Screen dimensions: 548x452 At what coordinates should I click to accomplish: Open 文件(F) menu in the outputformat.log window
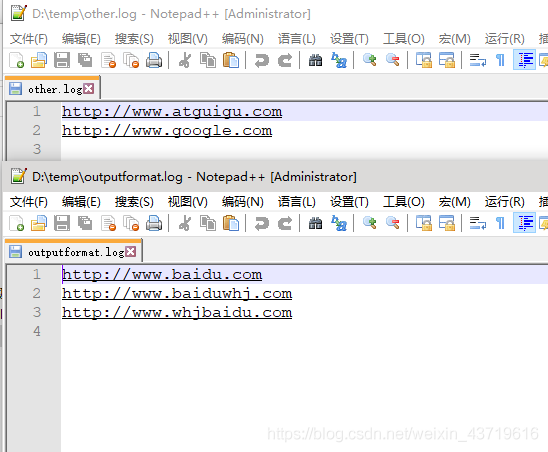(x=29, y=202)
